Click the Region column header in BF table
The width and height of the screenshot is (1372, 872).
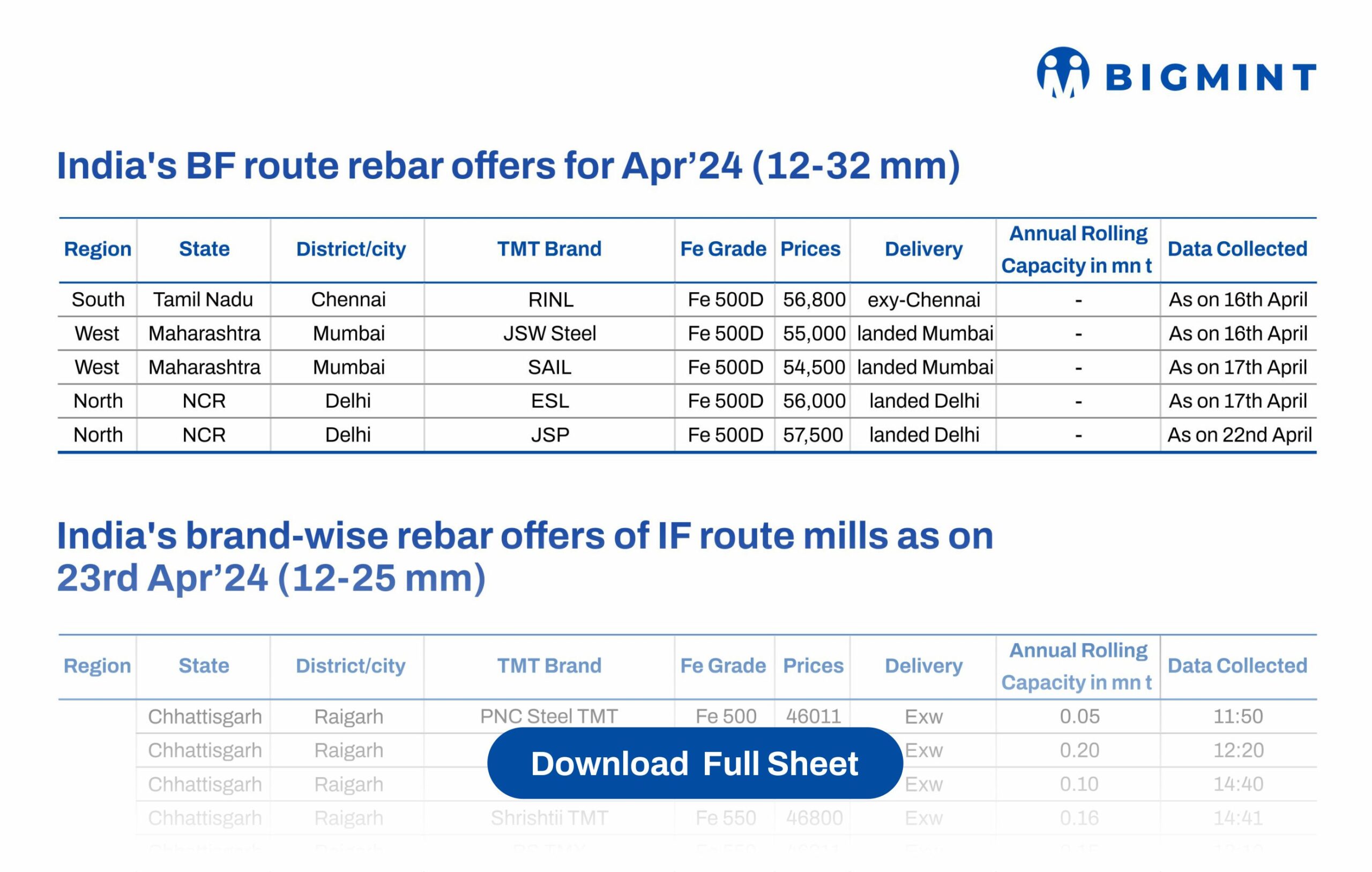point(98,249)
